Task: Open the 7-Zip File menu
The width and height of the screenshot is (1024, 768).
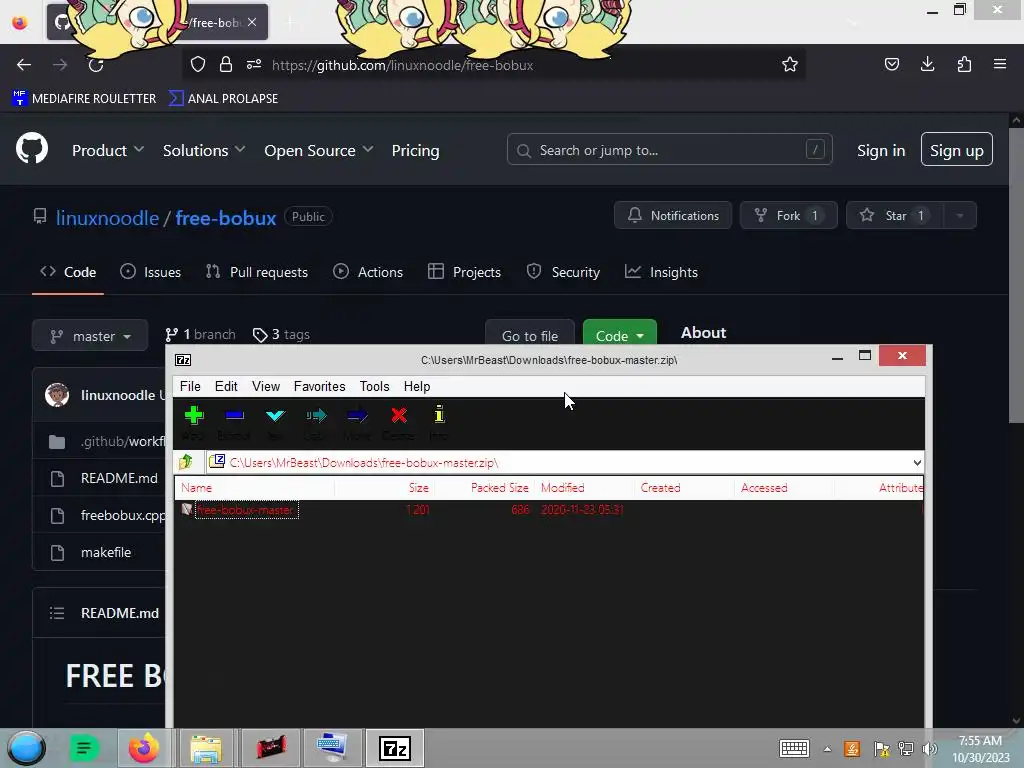Action: [190, 387]
